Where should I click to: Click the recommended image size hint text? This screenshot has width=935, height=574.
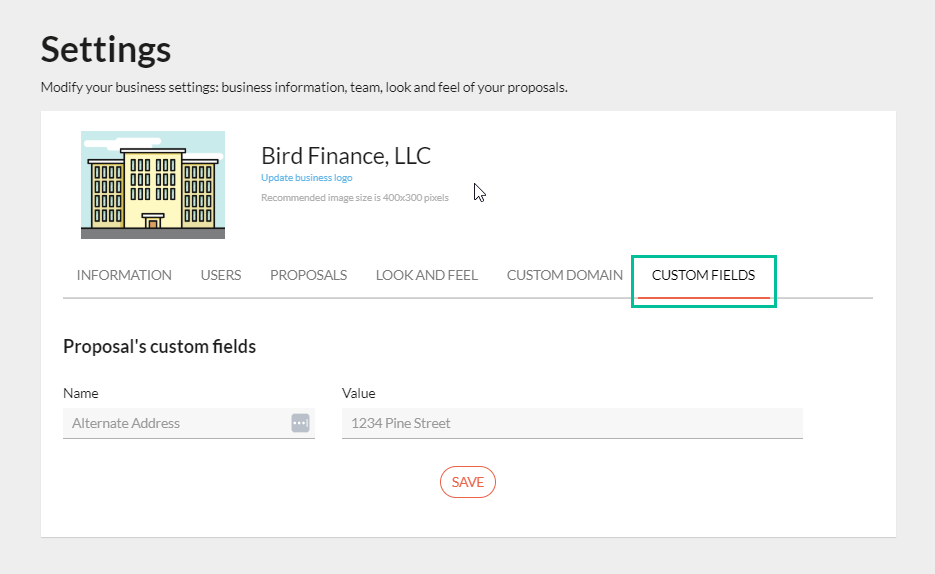click(354, 198)
